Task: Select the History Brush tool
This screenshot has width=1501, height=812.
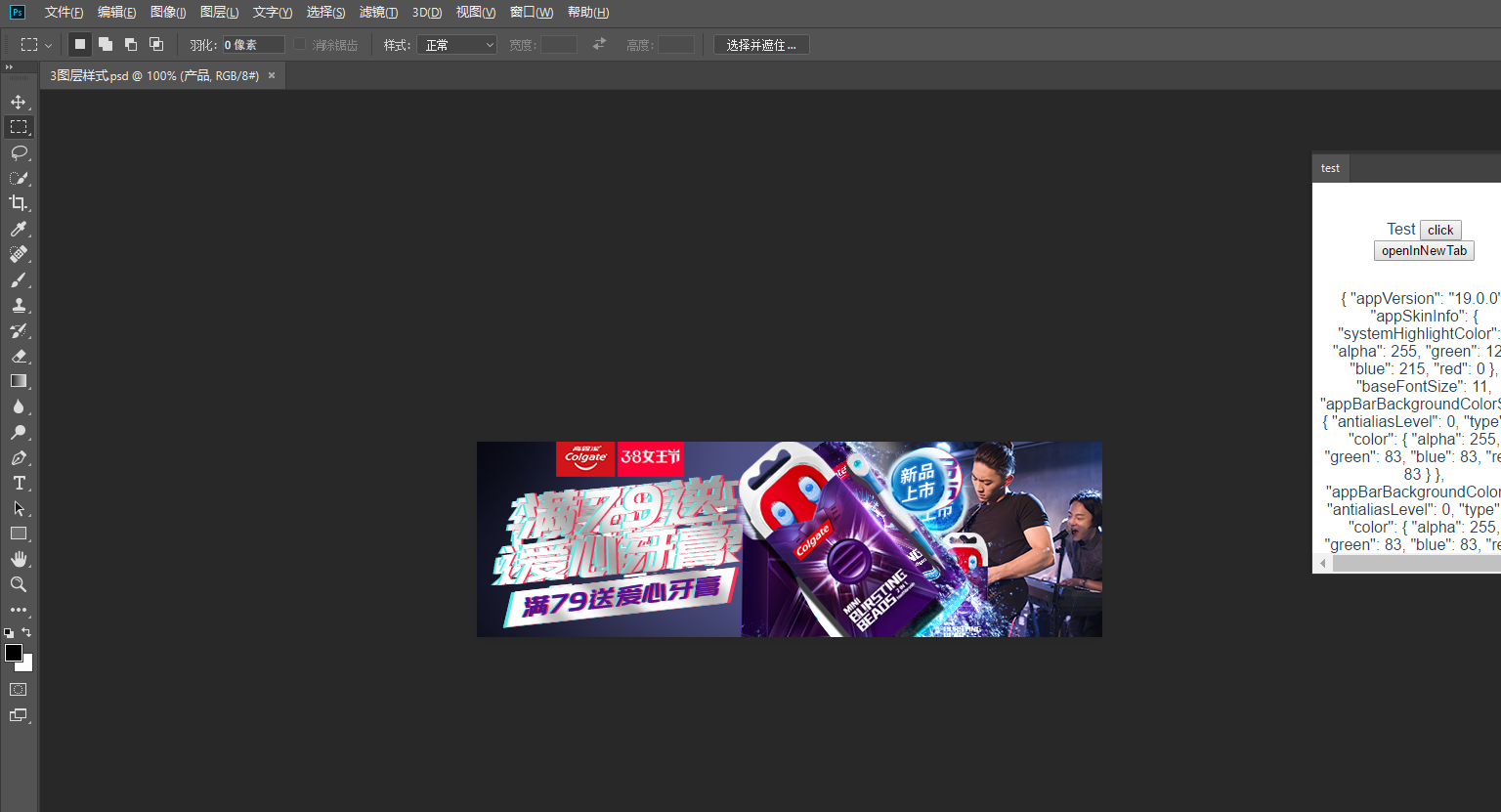Action: 19,330
